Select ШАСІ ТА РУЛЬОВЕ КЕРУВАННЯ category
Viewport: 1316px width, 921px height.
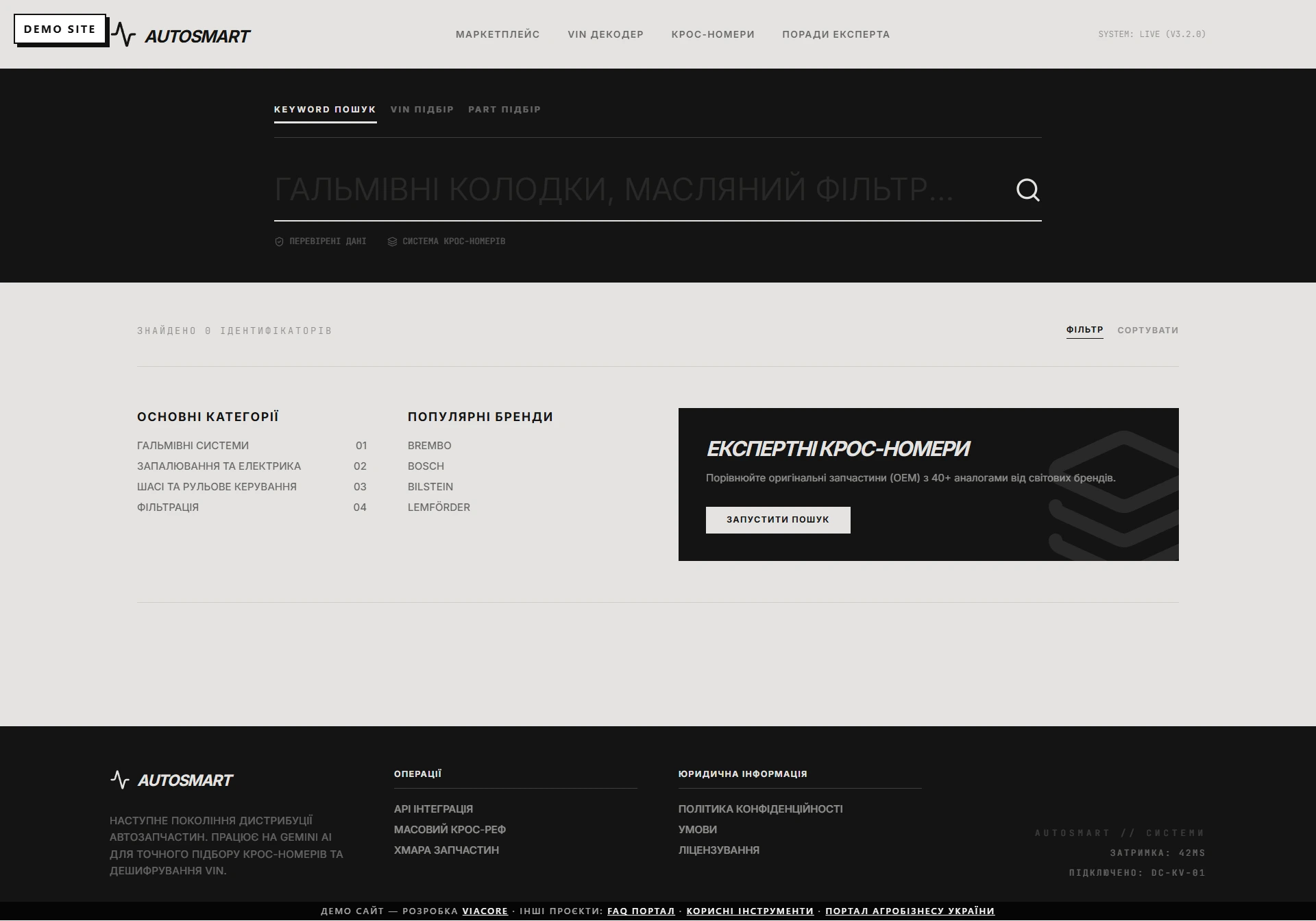pyautogui.click(x=252, y=487)
